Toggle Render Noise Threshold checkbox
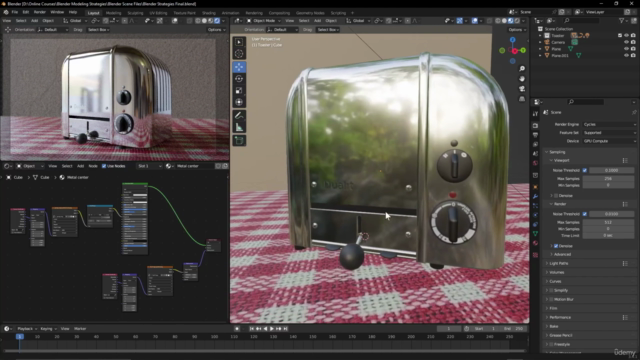This screenshot has height=360, width=640. 585,214
